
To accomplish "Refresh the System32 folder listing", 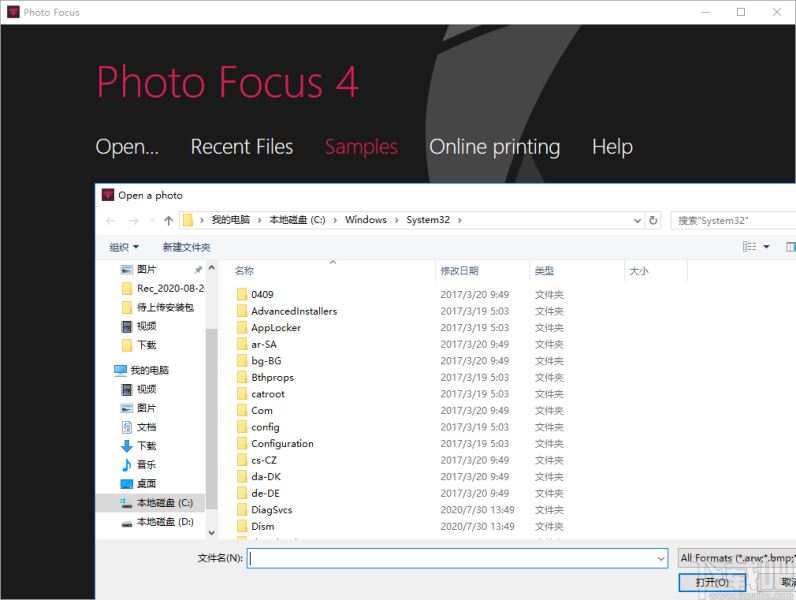I will [x=653, y=220].
